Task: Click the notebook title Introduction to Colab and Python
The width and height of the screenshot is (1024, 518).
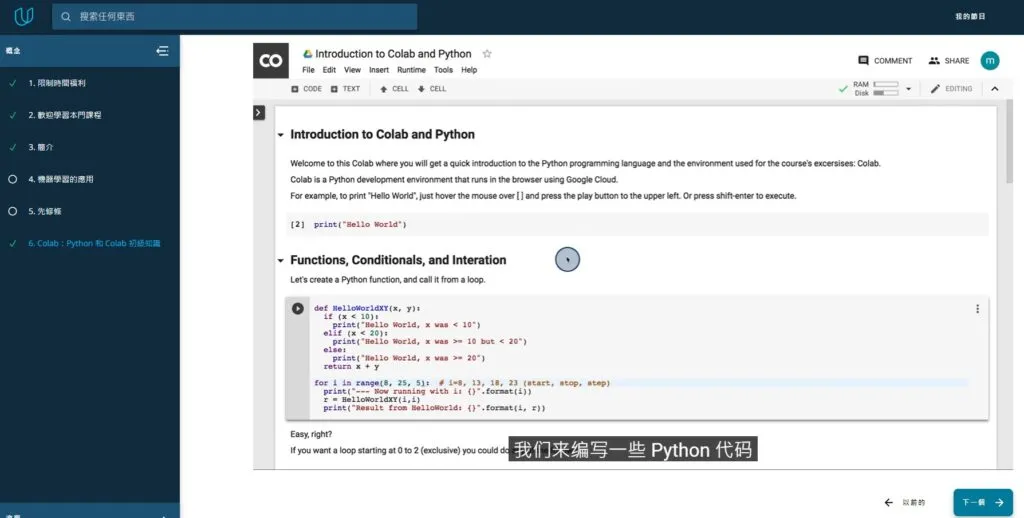Action: (x=393, y=54)
